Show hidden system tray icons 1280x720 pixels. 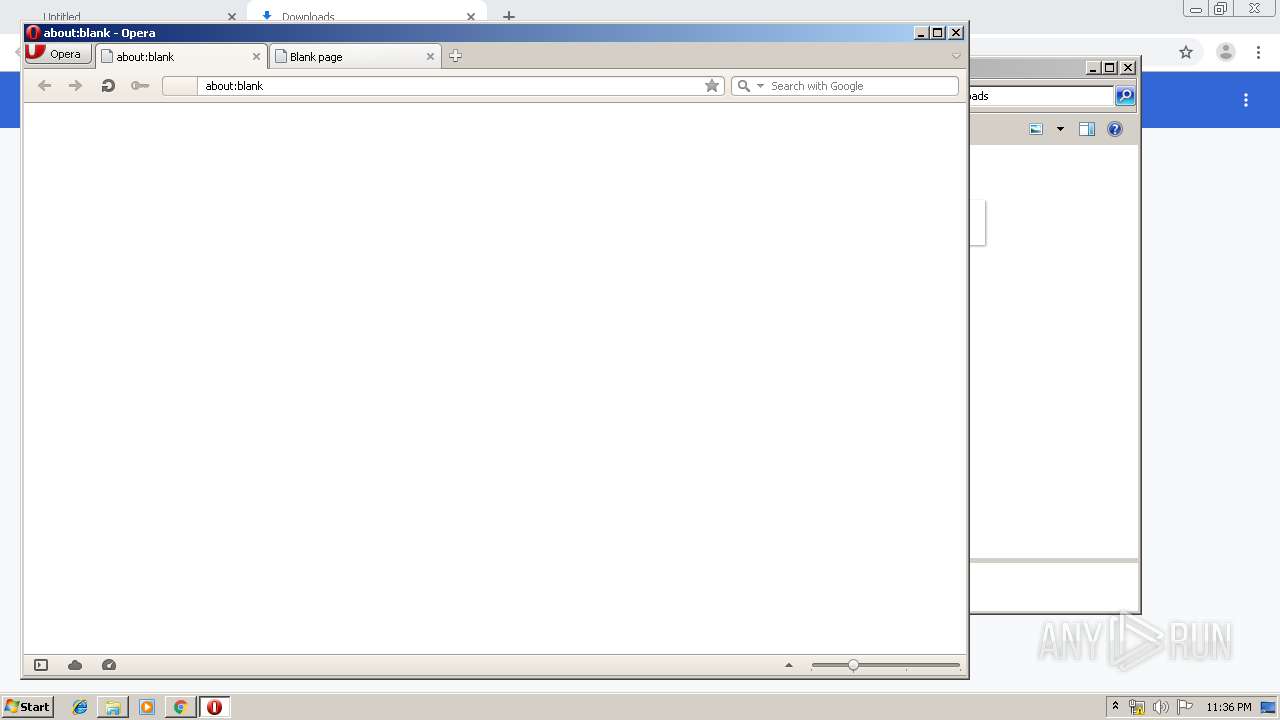point(1115,706)
